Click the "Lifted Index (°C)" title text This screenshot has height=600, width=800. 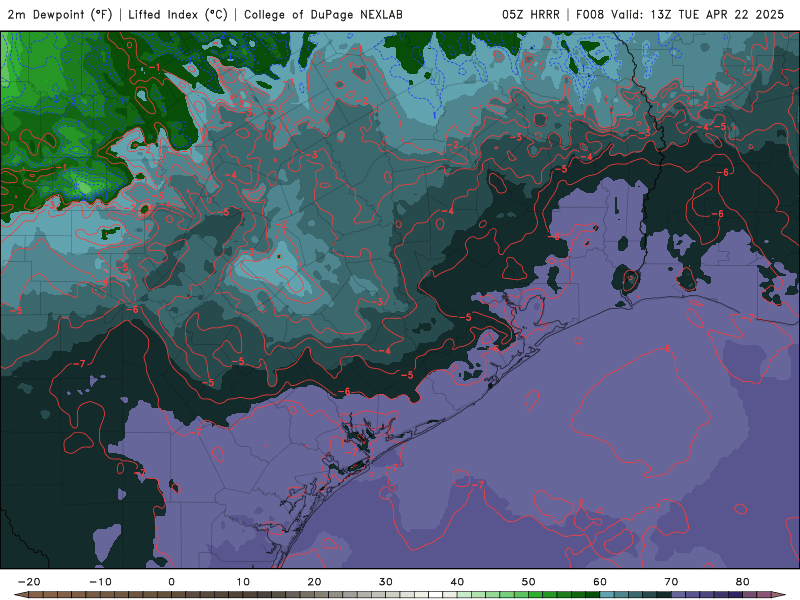pyautogui.click(x=178, y=14)
